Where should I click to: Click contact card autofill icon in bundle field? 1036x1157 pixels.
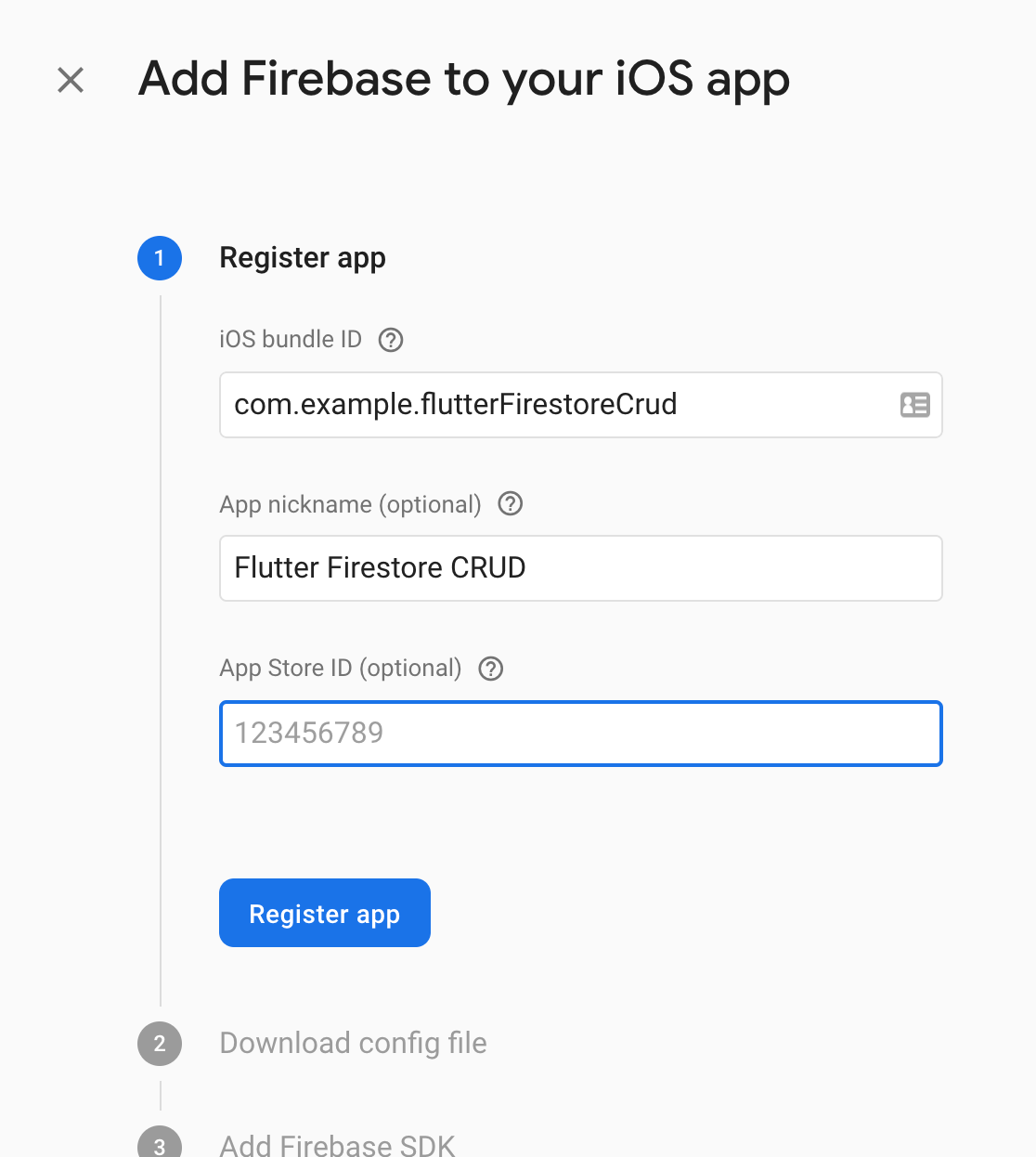(914, 405)
